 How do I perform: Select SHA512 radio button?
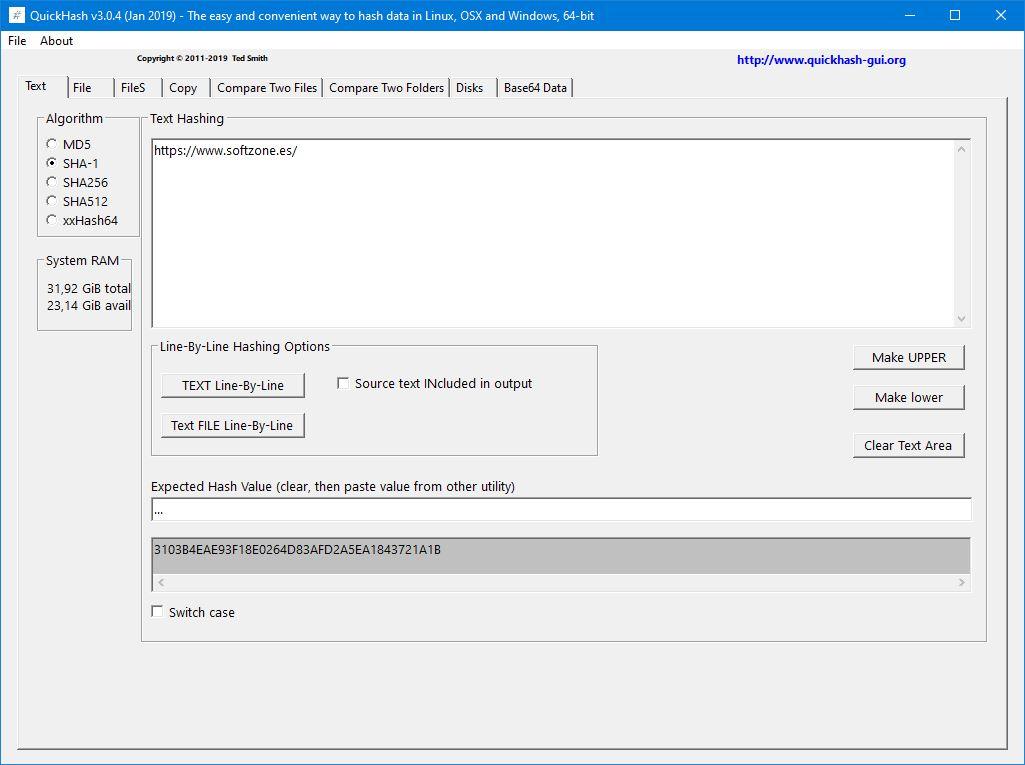[52, 201]
